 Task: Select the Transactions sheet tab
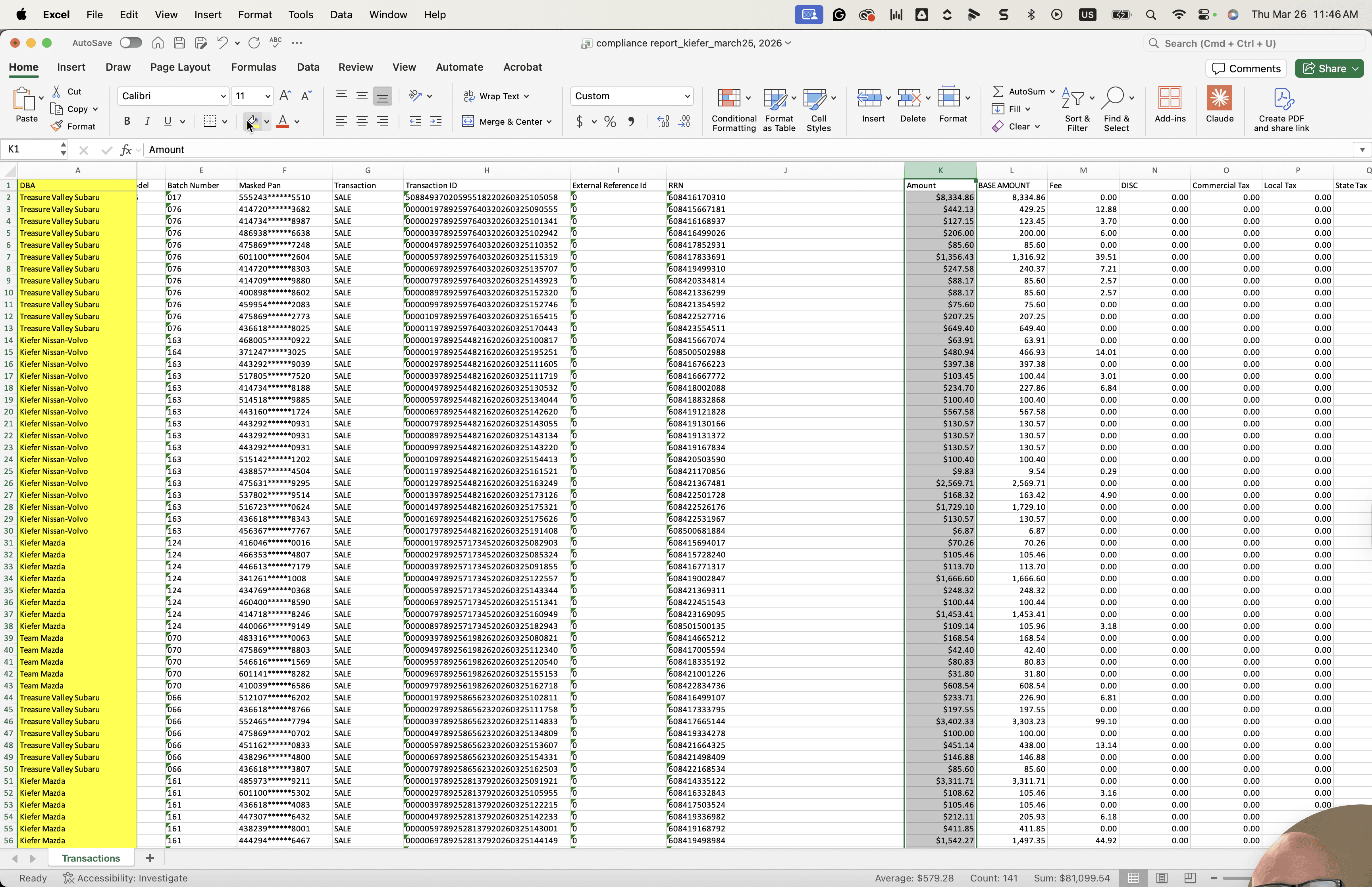pos(91,858)
